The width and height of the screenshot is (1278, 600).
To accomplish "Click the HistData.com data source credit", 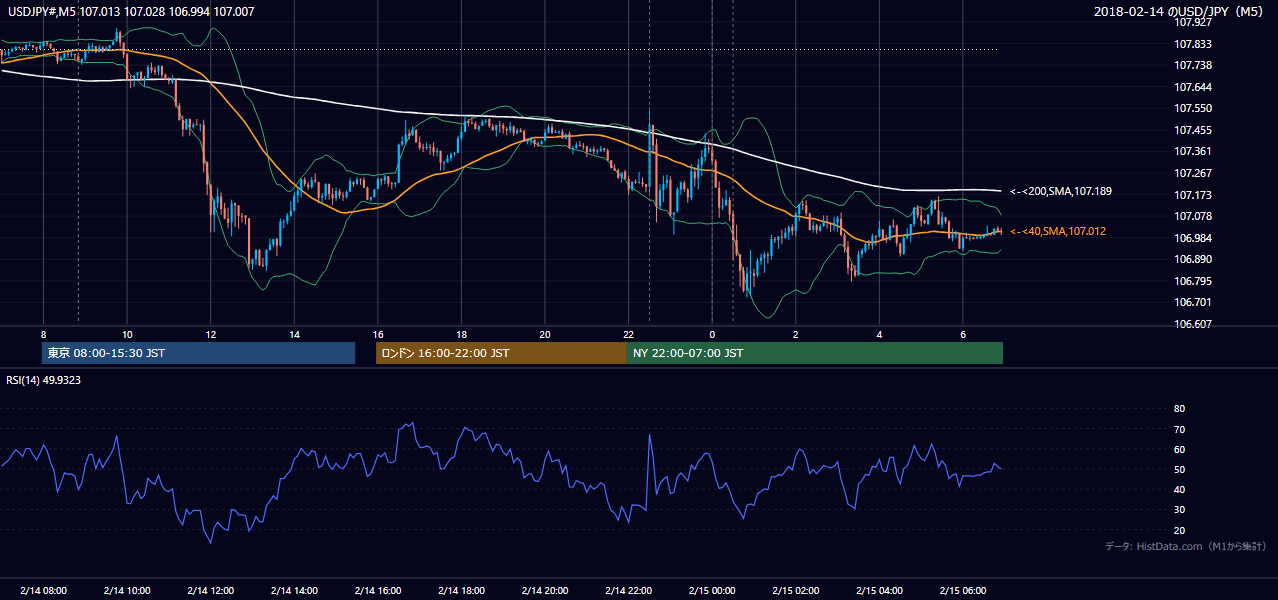I will [x=1186, y=546].
